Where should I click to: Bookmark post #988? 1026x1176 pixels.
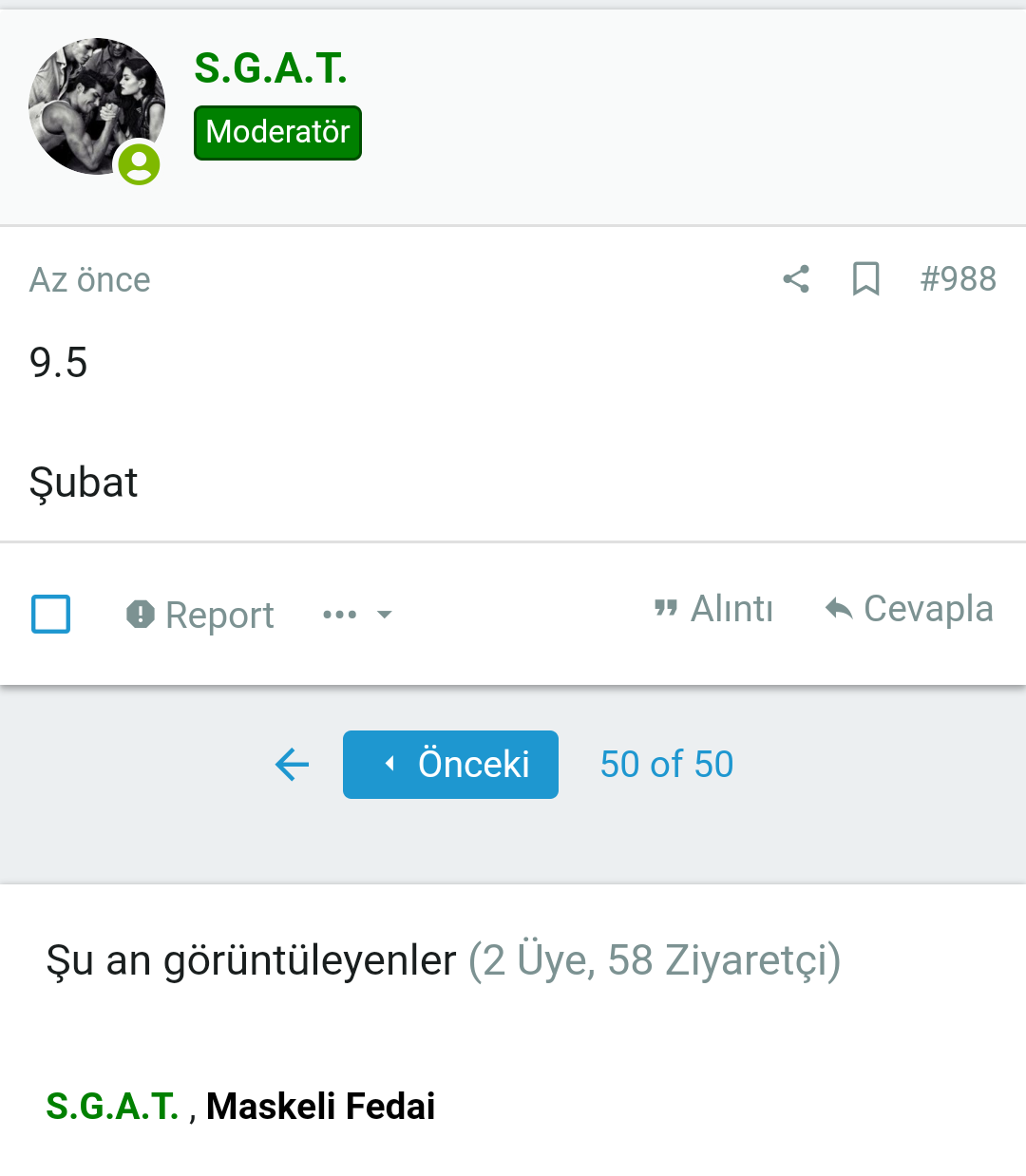[x=865, y=279]
